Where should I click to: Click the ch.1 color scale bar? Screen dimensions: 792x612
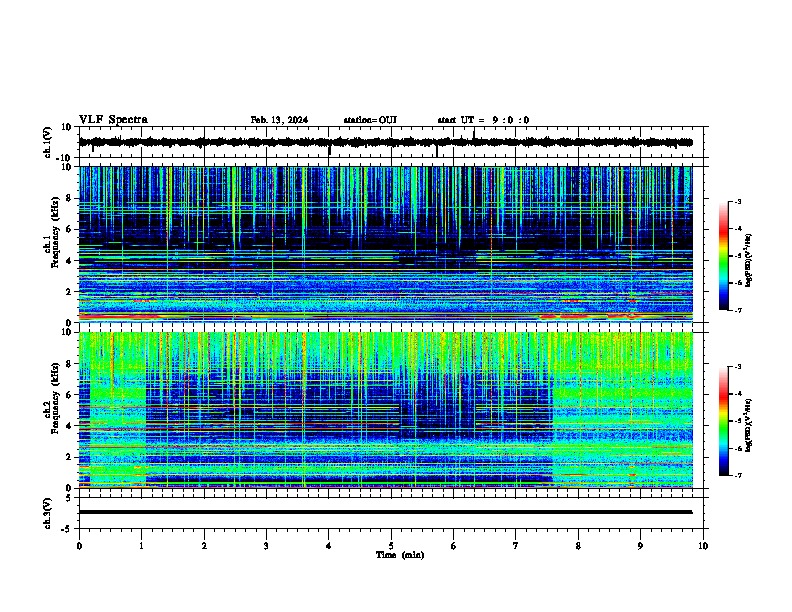coord(724,256)
